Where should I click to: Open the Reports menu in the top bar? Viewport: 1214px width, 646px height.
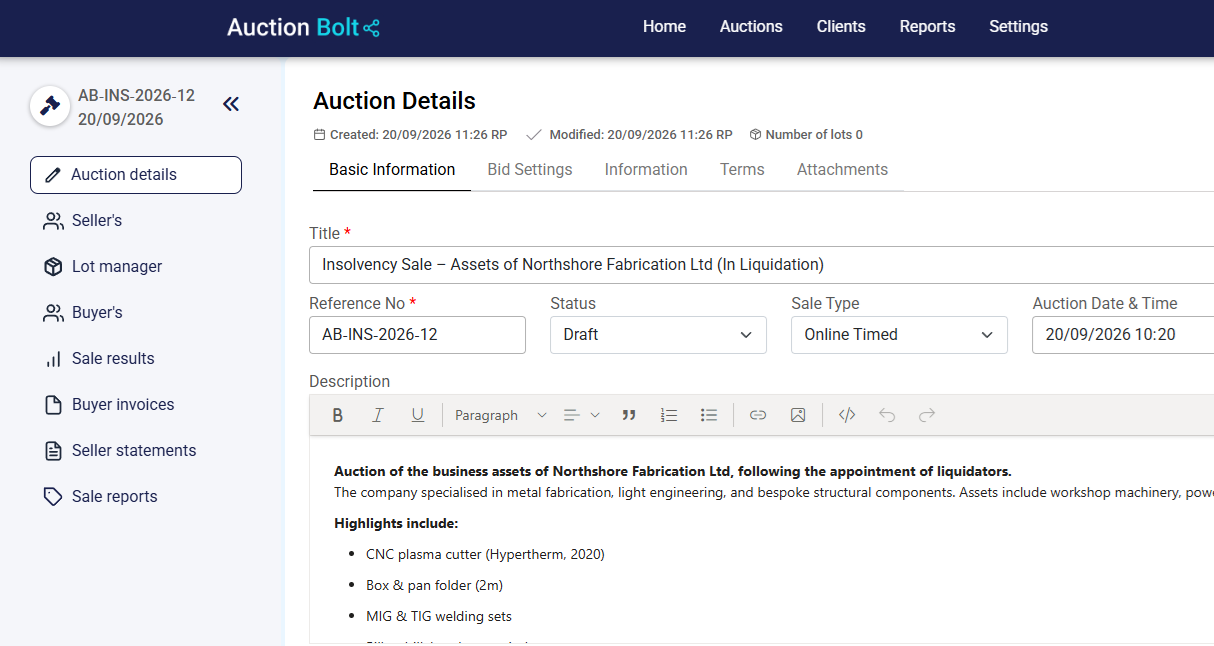(x=927, y=27)
